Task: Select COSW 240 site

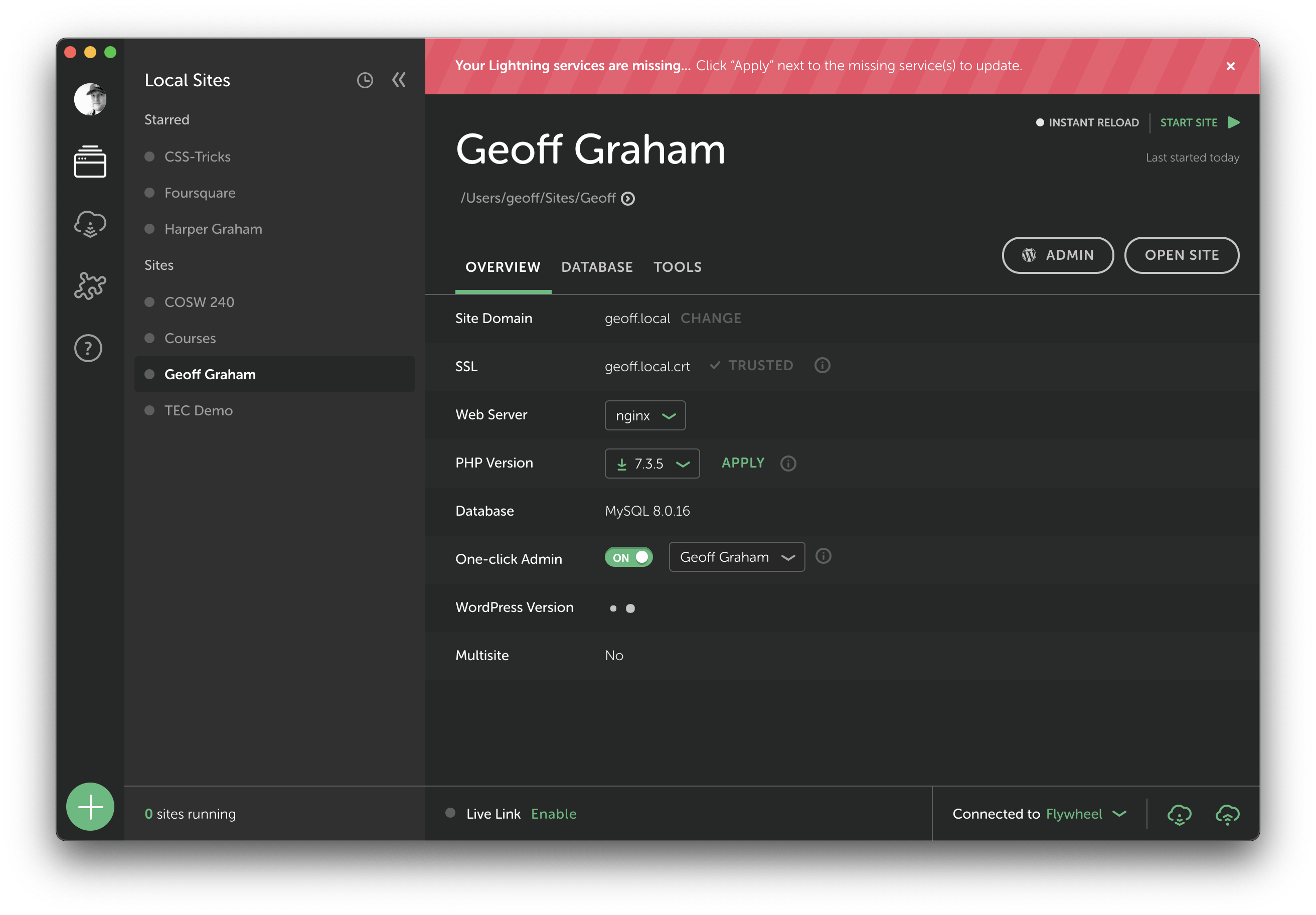Action: coord(199,302)
